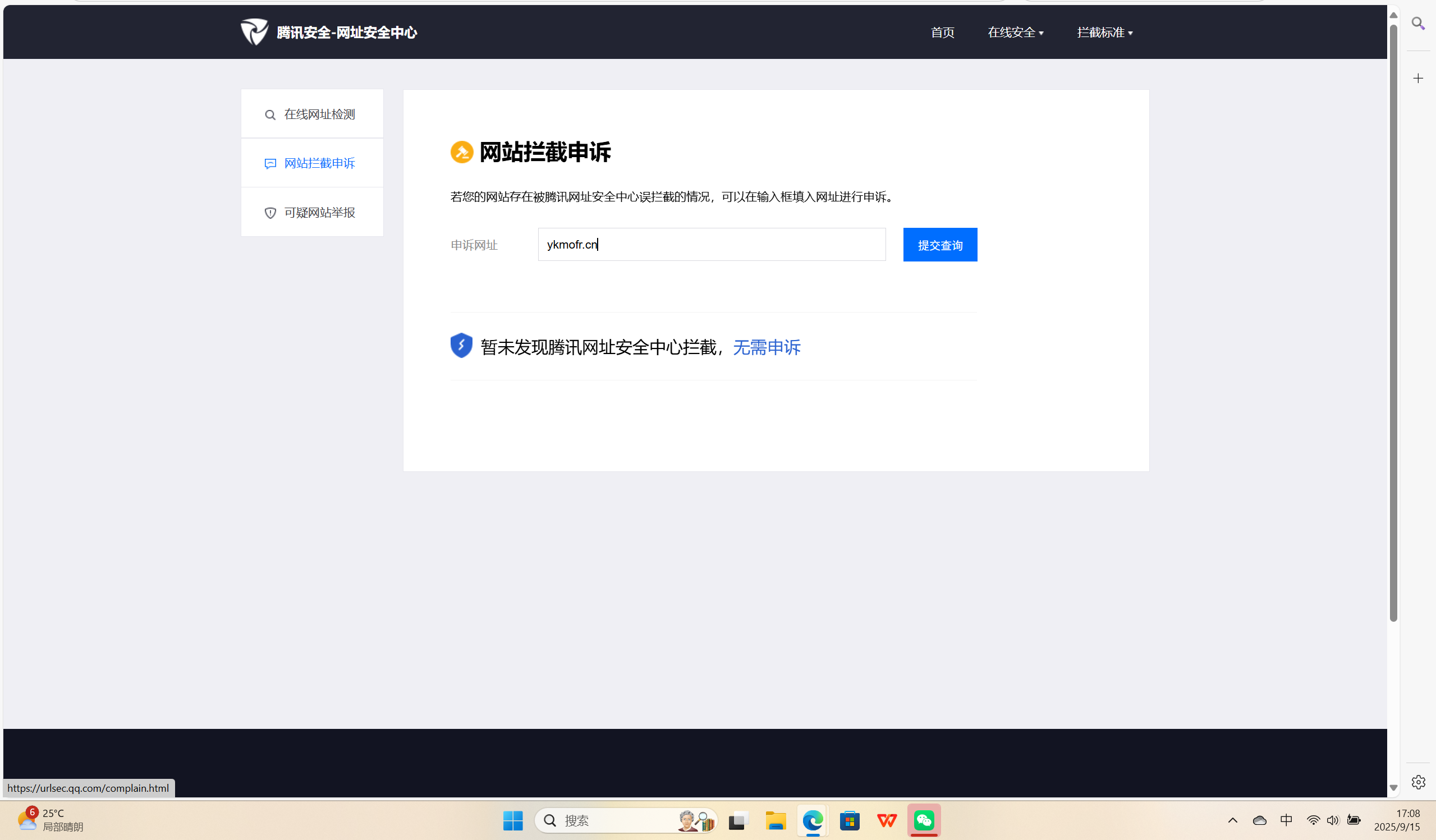
Task: Click the magnifier icon beside 在线网址检测
Action: tap(270, 114)
